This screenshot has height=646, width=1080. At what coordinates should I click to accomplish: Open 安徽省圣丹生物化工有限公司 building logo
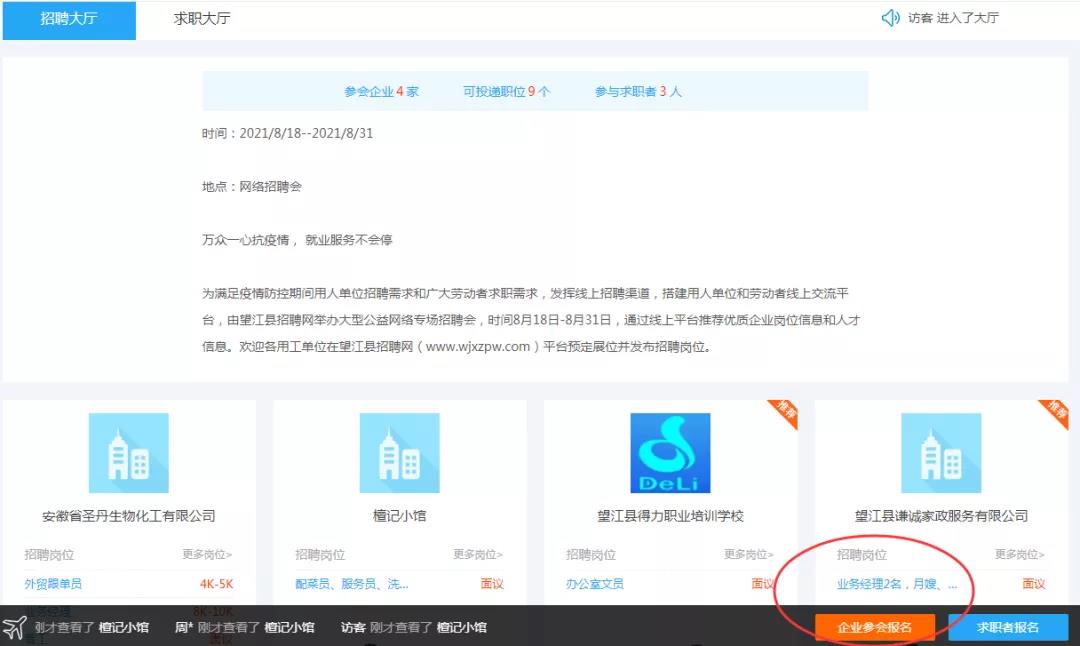129,452
